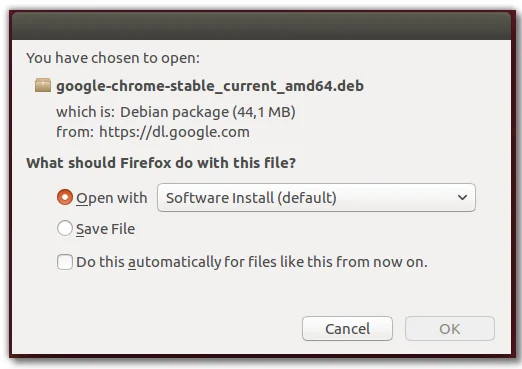Viewport: 522px width, 369px height.
Task: Click the "What should Firefox do" heading
Action: [x=161, y=163]
